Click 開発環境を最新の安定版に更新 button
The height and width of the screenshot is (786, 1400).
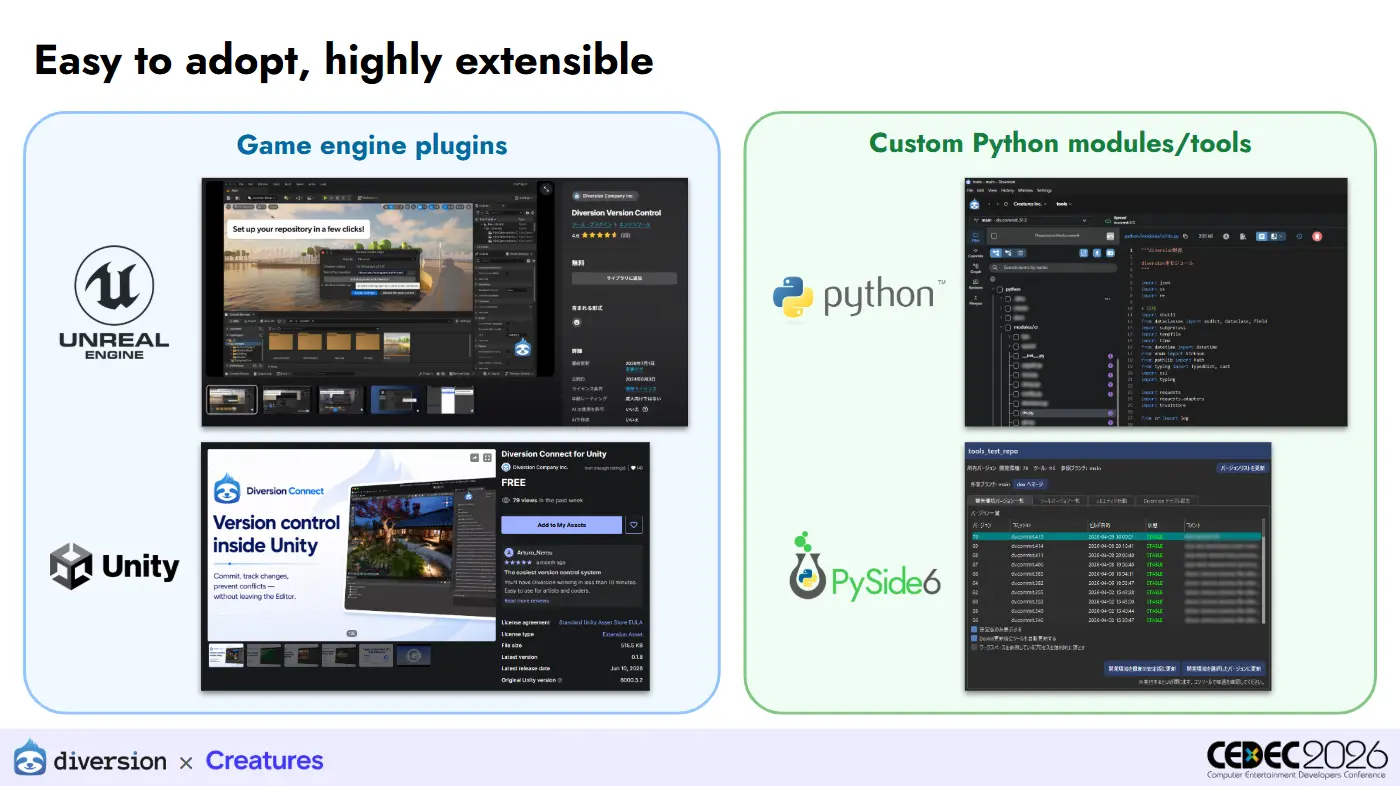coord(1142,669)
